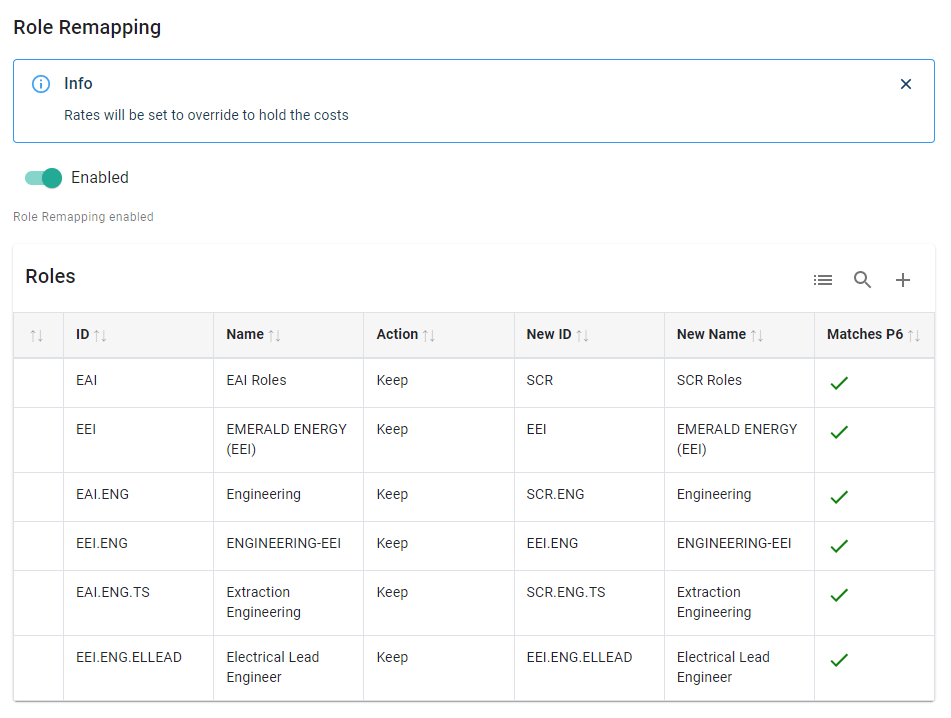Click checkmark in EAI.ENG row
951x718 pixels.
tap(839, 497)
